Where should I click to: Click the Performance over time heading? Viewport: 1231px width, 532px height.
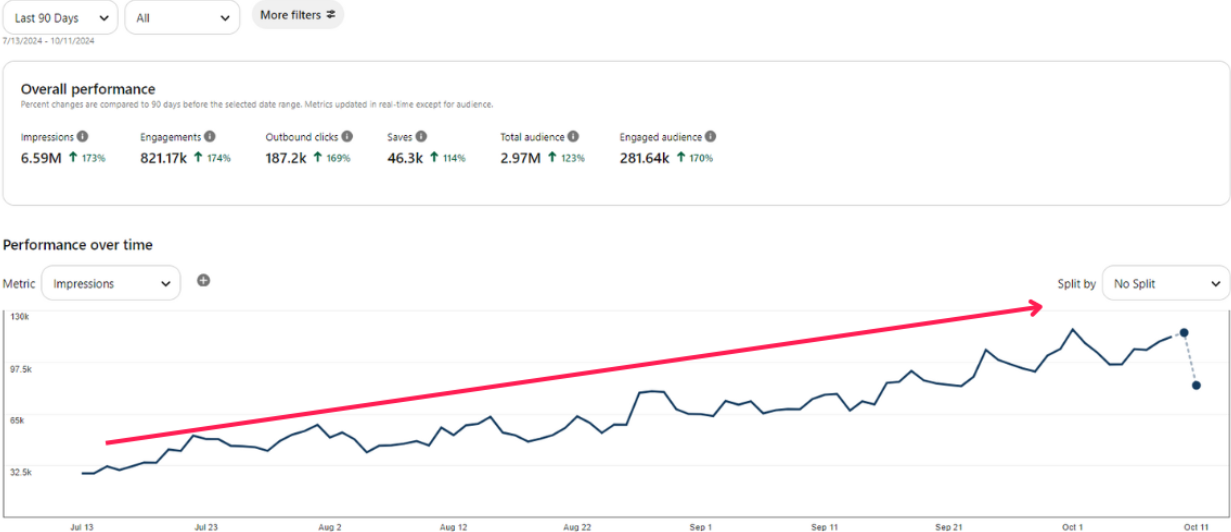click(x=78, y=245)
